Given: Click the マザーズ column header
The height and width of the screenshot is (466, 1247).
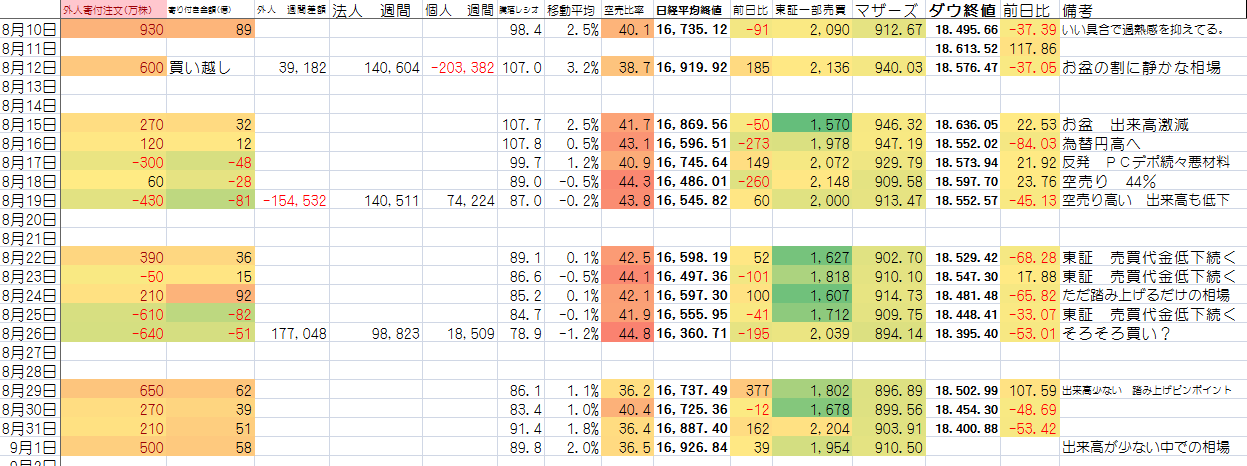Looking at the screenshot, I should pyautogui.click(x=889, y=11).
